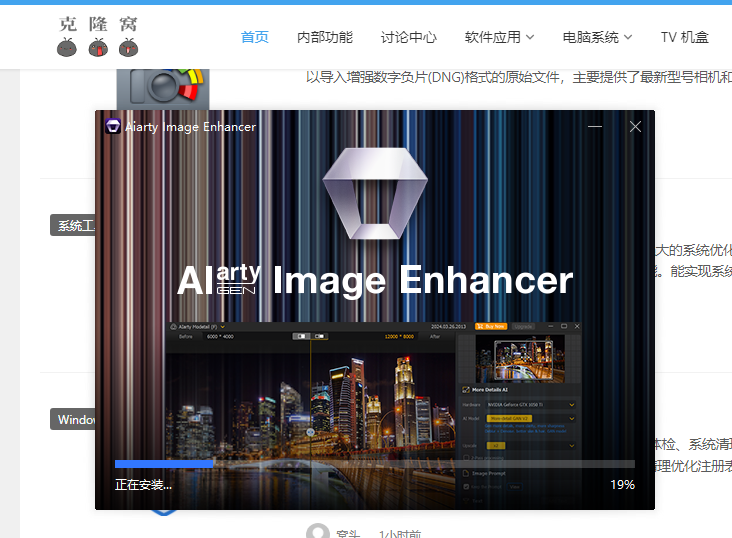Viewport: 732px width, 538px height.
Task: Minimize the Aiarty Image Enhancer installer
Action: point(595,126)
